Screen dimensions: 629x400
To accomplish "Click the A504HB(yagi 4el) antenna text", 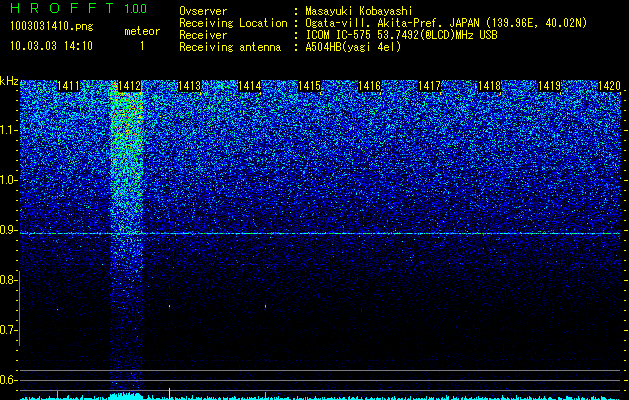I will pyautogui.click(x=353, y=47).
